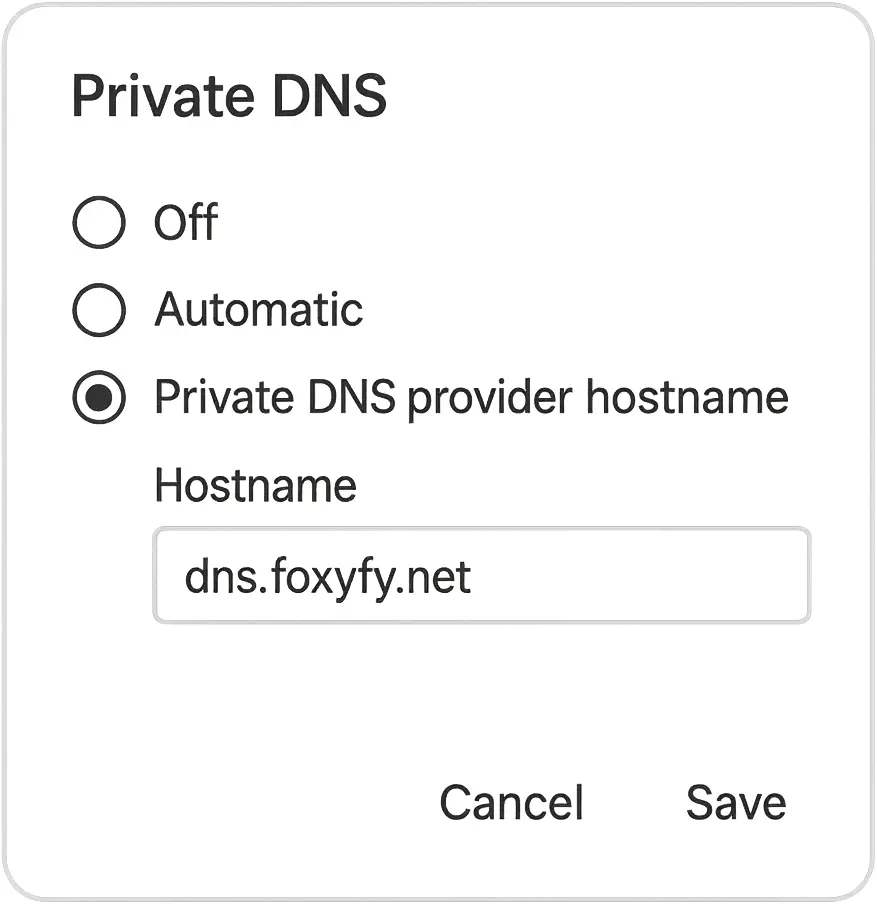Choose the Automatic radio button
Viewport: 877px width, 904px height.
point(99,310)
